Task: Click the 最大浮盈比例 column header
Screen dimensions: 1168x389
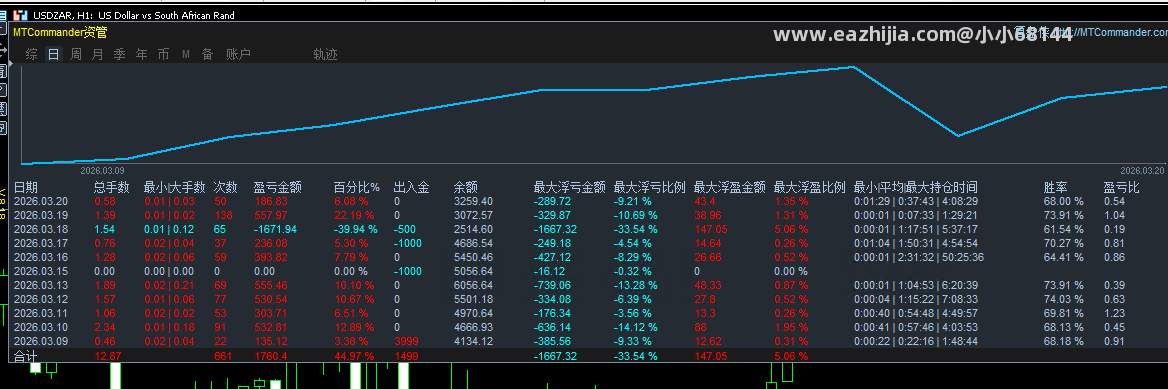Action: tap(810, 187)
